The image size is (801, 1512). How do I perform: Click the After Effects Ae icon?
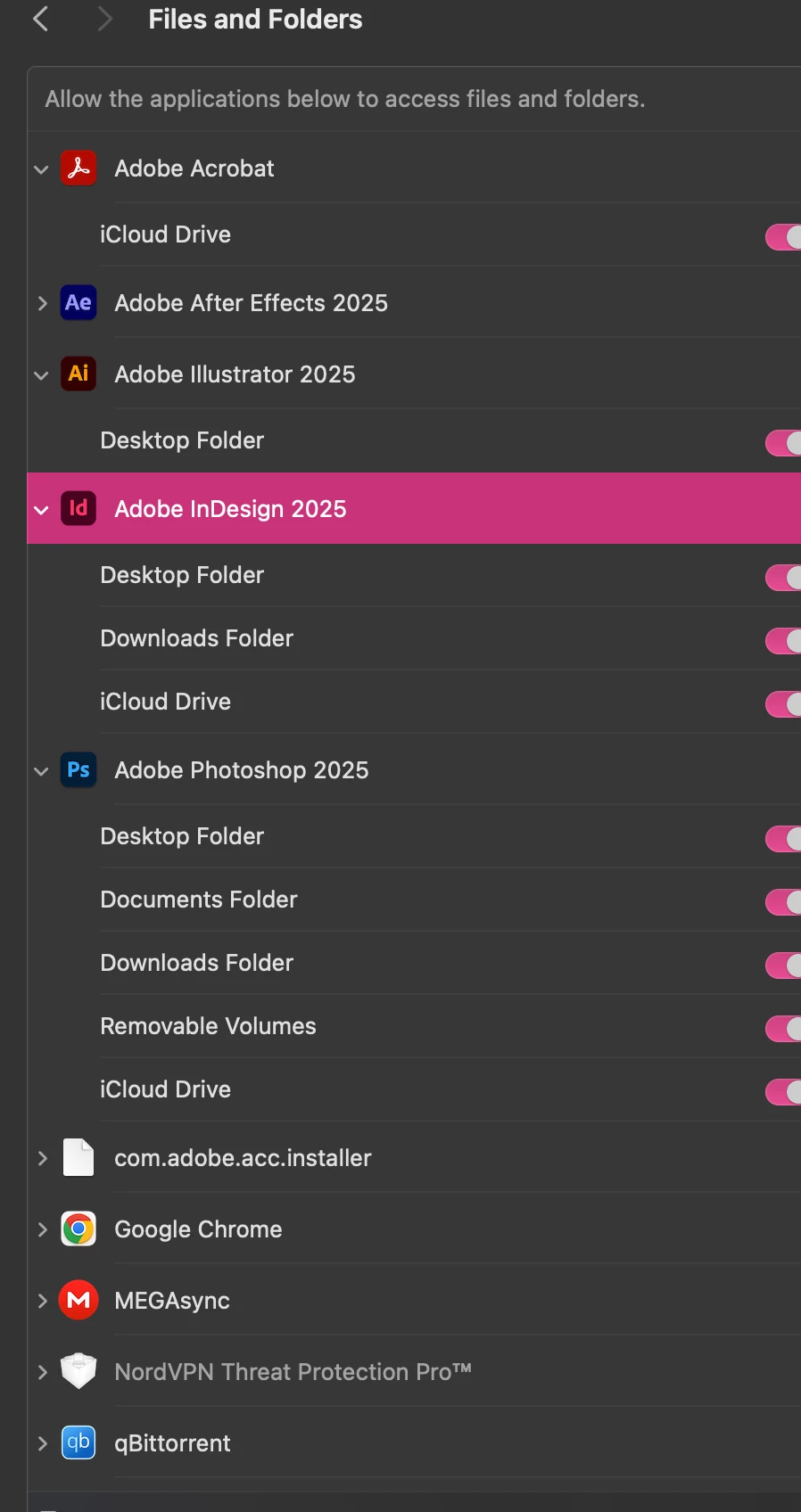pyautogui.click(x=78, y=302)
